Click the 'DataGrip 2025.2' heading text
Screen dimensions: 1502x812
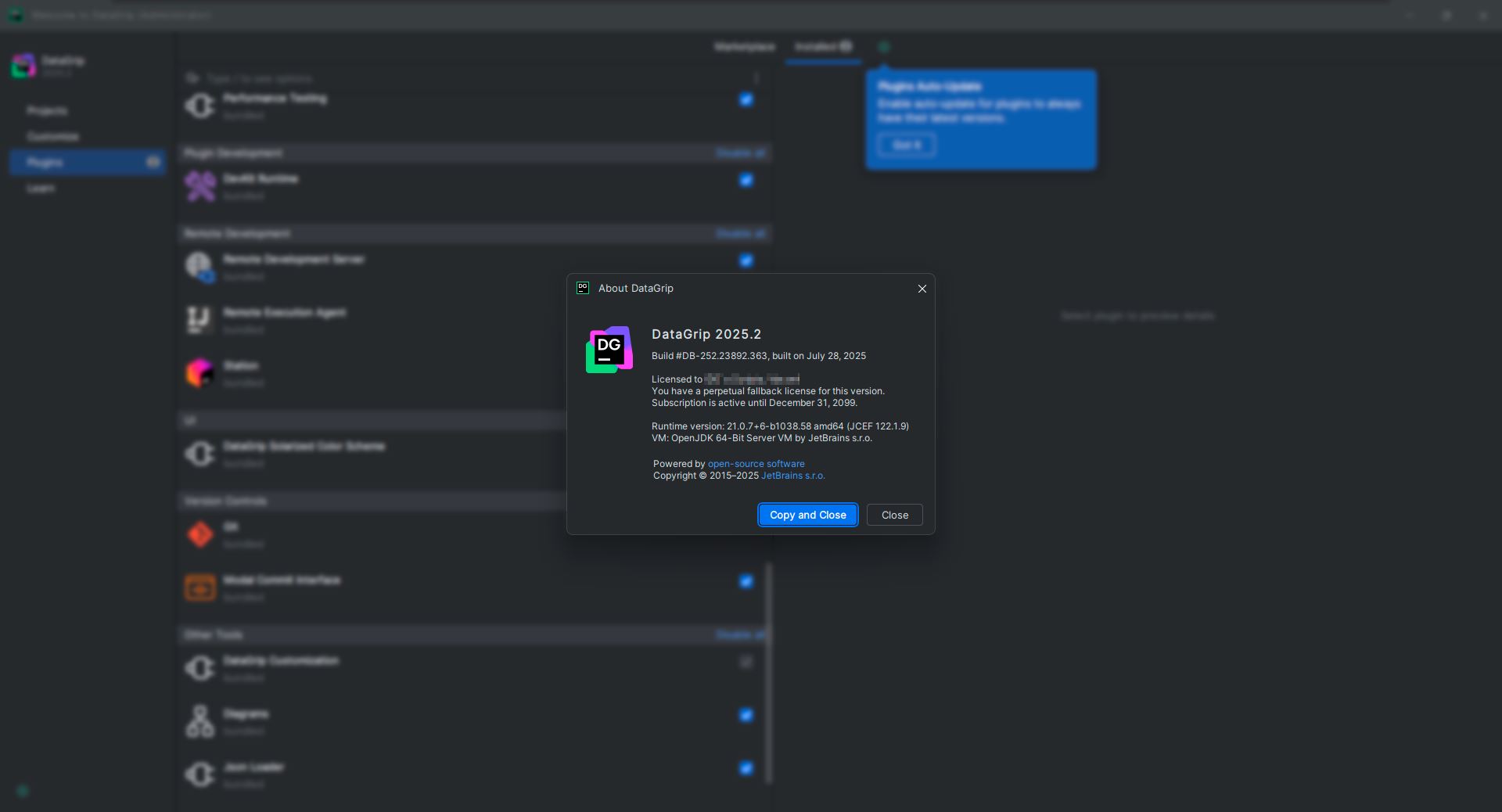pos(706,334)
